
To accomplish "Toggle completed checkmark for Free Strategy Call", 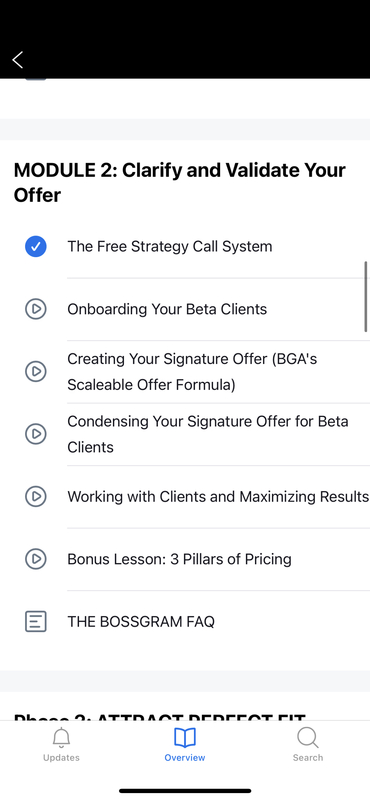I will click(x=36, y=246).
